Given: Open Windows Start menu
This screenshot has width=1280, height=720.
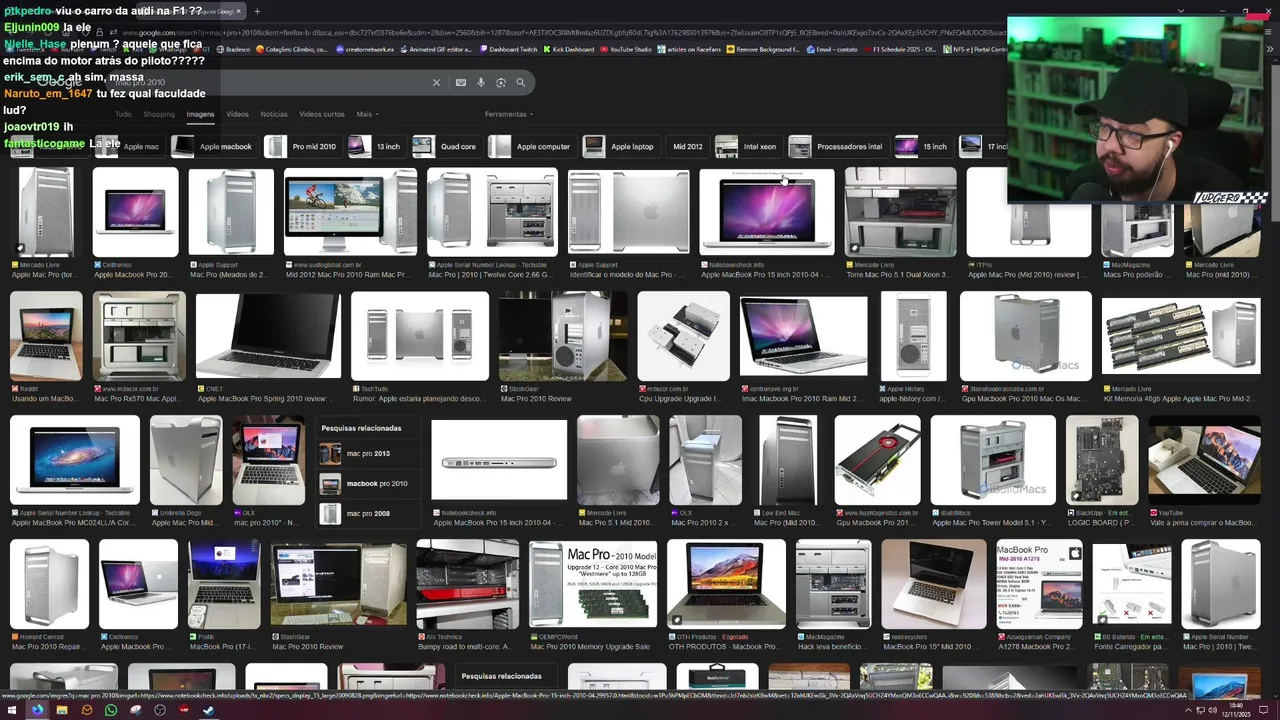Looking at the screenshot, I should [13, 710].
